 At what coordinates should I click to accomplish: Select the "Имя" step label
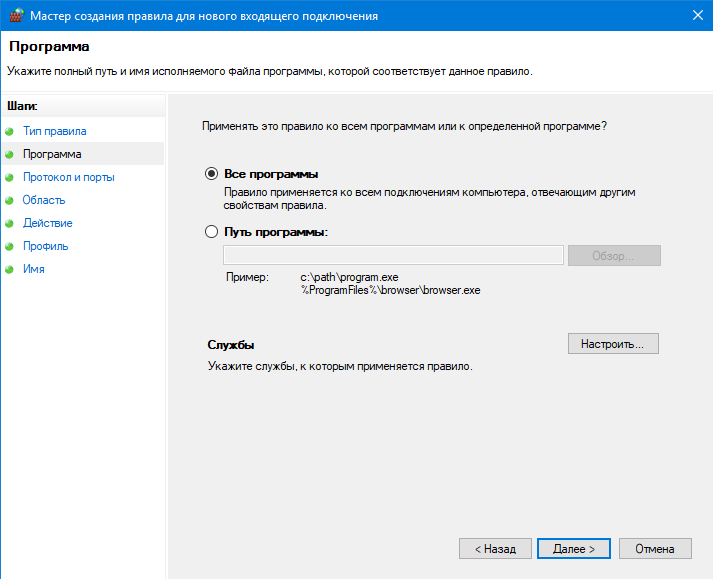pyautogui.click(x=33, y=269)
